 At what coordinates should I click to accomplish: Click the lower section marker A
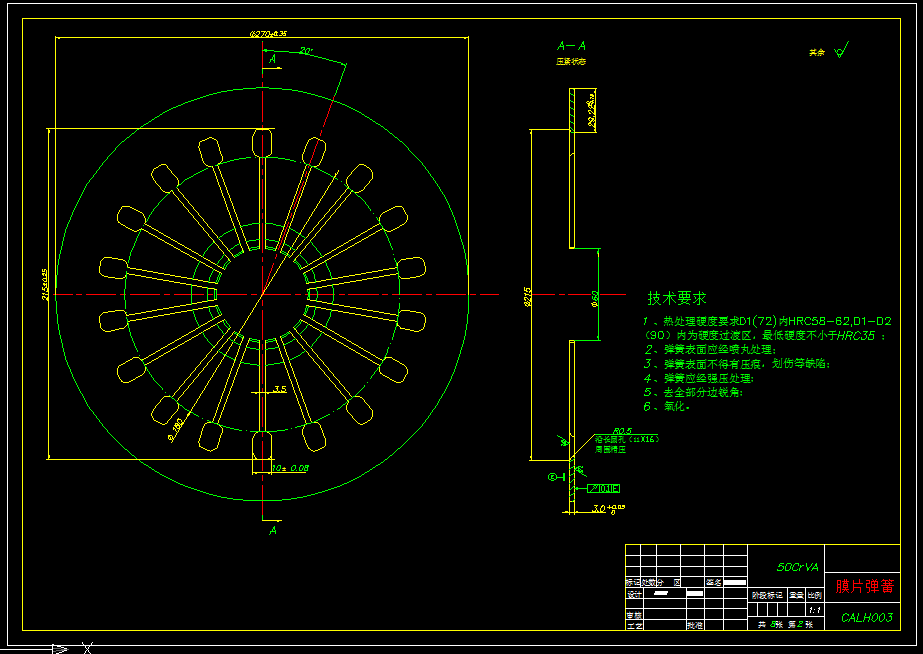click(273, 531)
